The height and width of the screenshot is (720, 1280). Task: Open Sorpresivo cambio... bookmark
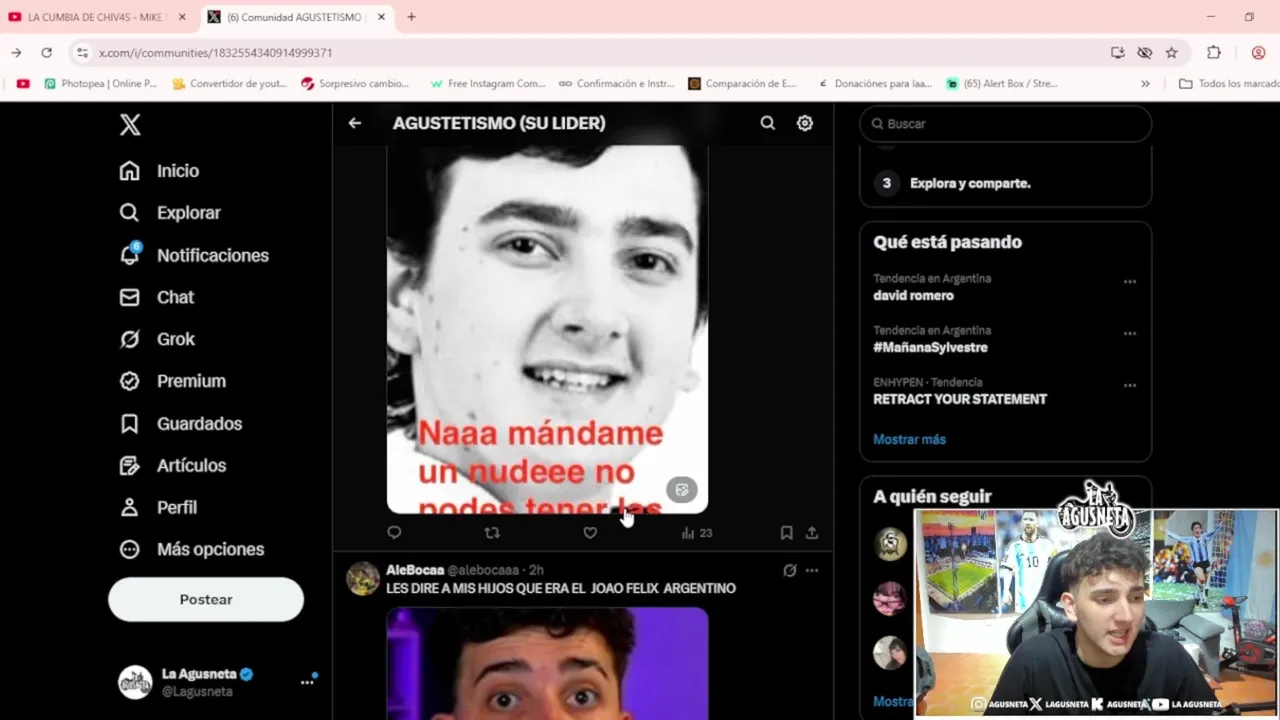coord(355,84)
